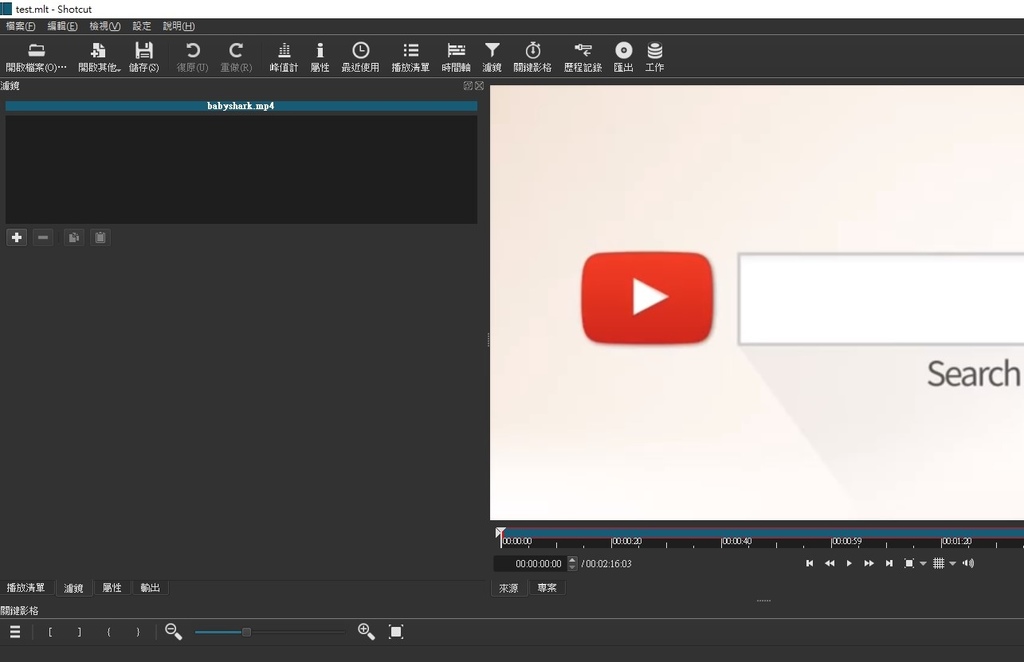Switch to the 屬性 bottom tab
This screenshot has width=1024, height=662.
[x=112, y=588]
